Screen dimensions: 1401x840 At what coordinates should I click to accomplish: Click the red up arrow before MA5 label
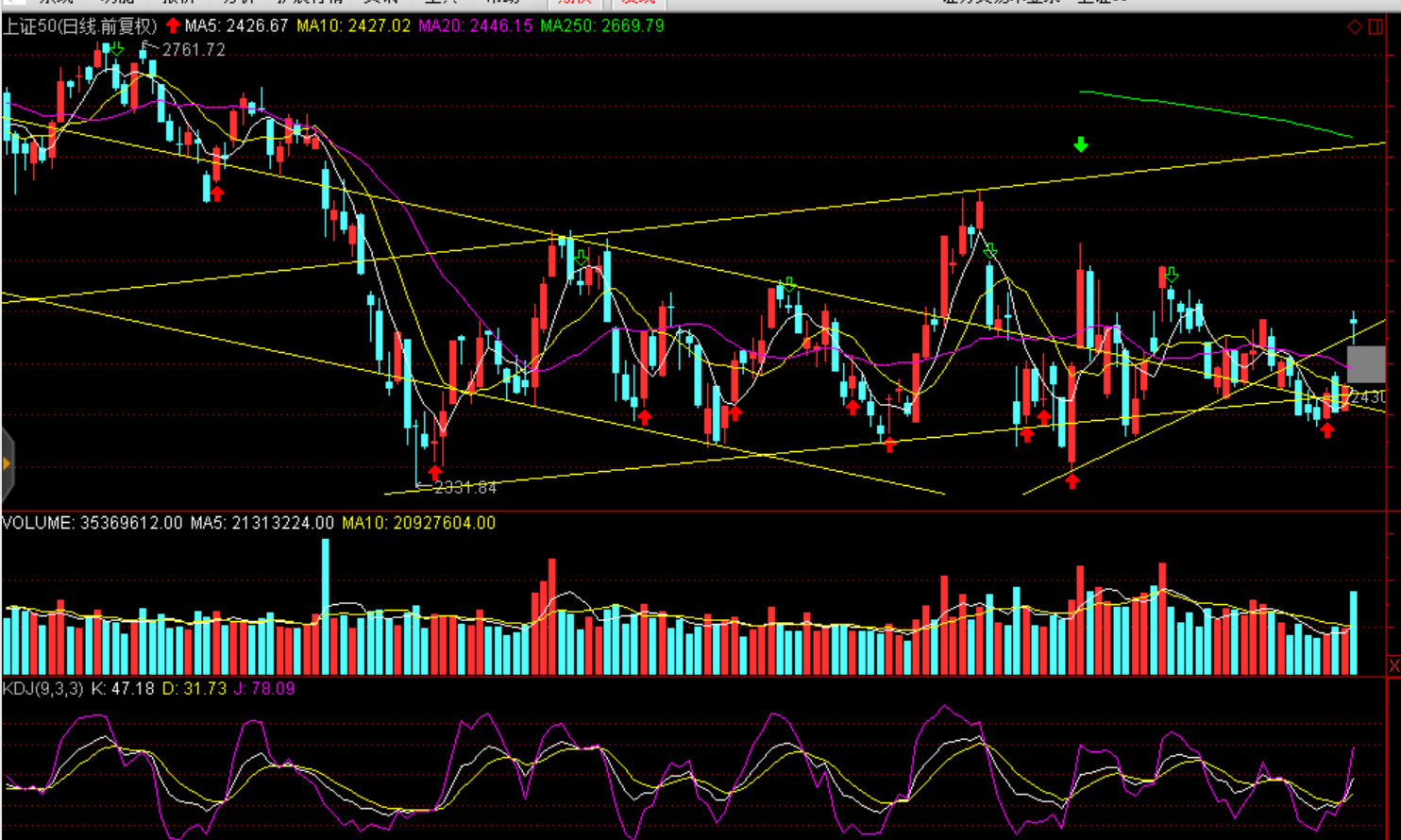tap(173, 25)
